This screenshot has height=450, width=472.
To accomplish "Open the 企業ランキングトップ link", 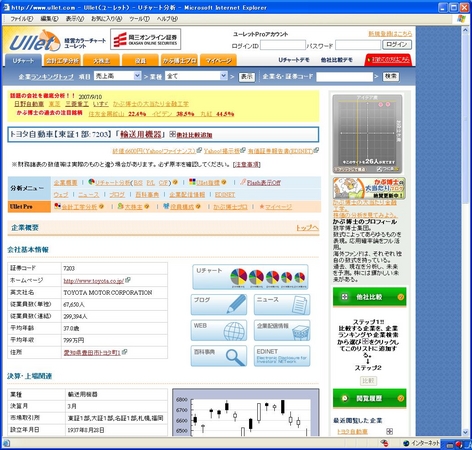I will click(x=46, y=77).
